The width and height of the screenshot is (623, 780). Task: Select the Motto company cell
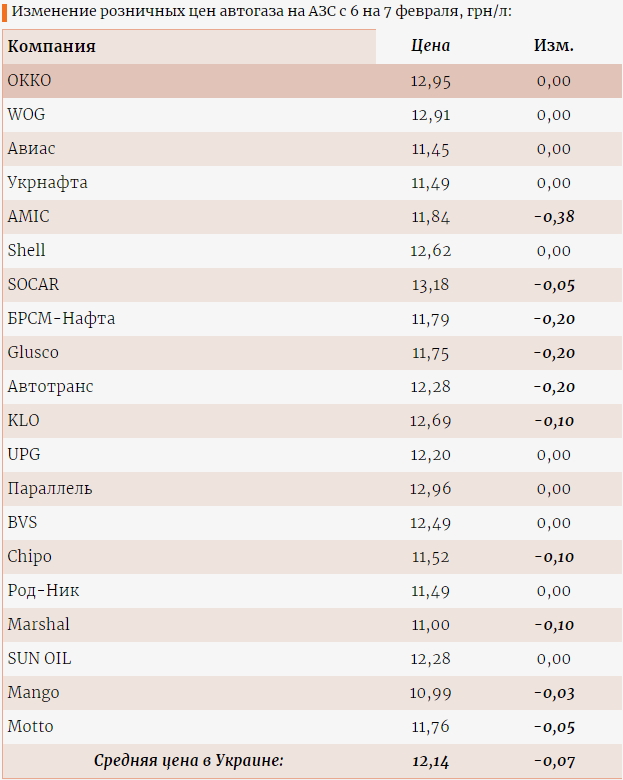[x=30, y=726]
